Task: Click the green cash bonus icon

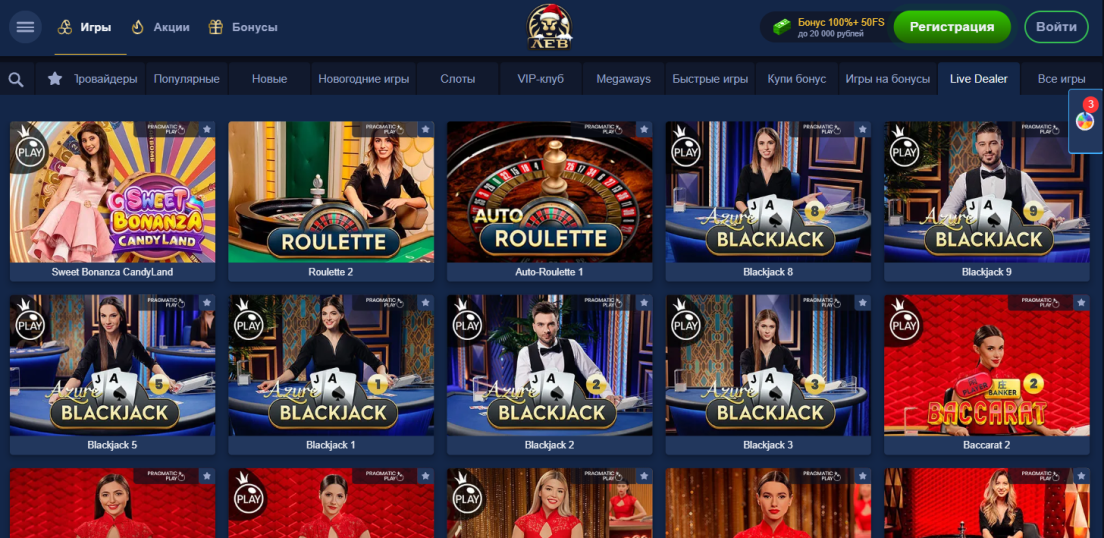Action: pyautogui.click(x=782, y=27)
